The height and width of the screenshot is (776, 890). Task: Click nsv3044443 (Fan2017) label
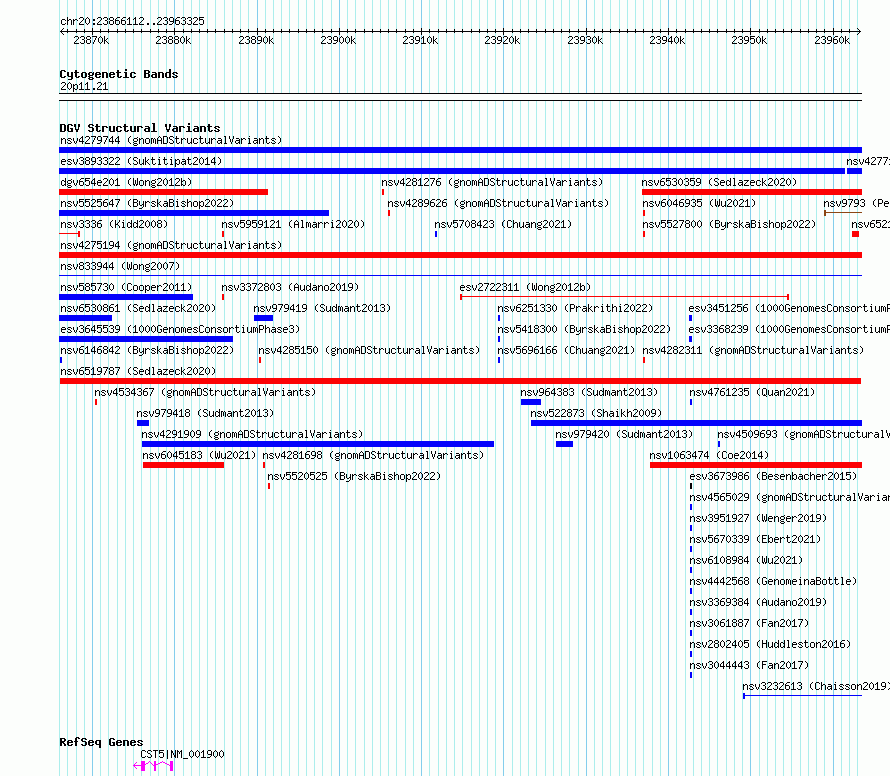pyautogui.click(x=749, y=665)
